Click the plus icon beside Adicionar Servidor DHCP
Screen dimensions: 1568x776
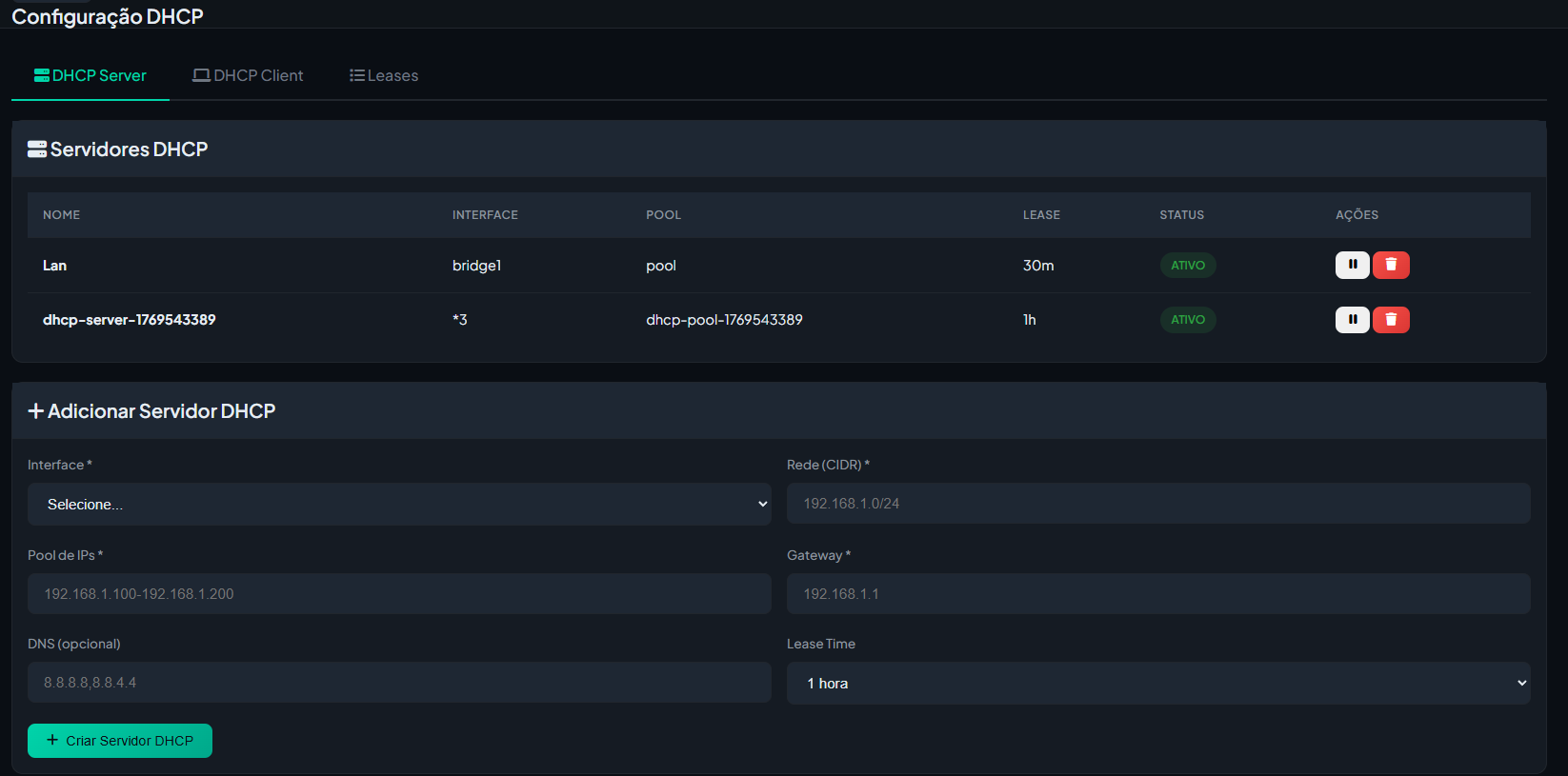(x=36, y=411)
